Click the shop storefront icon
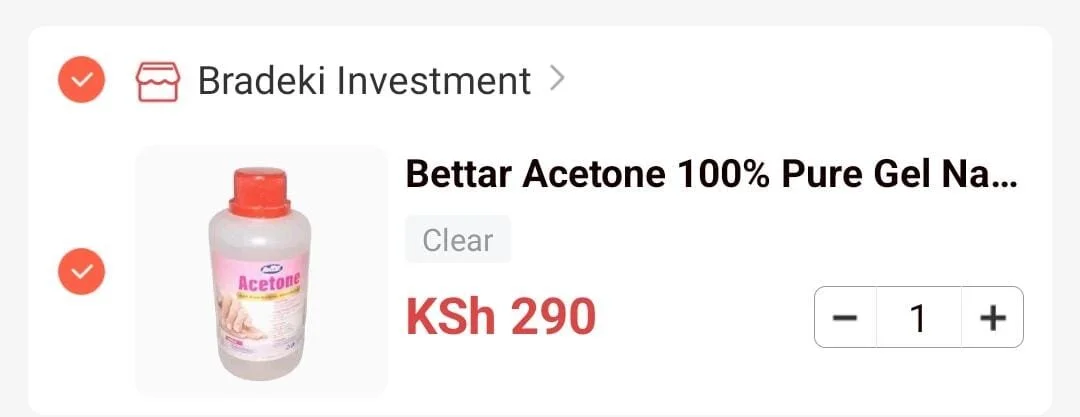The height and width of the screenshot is (417, 1080). click(x=157, y=81)
